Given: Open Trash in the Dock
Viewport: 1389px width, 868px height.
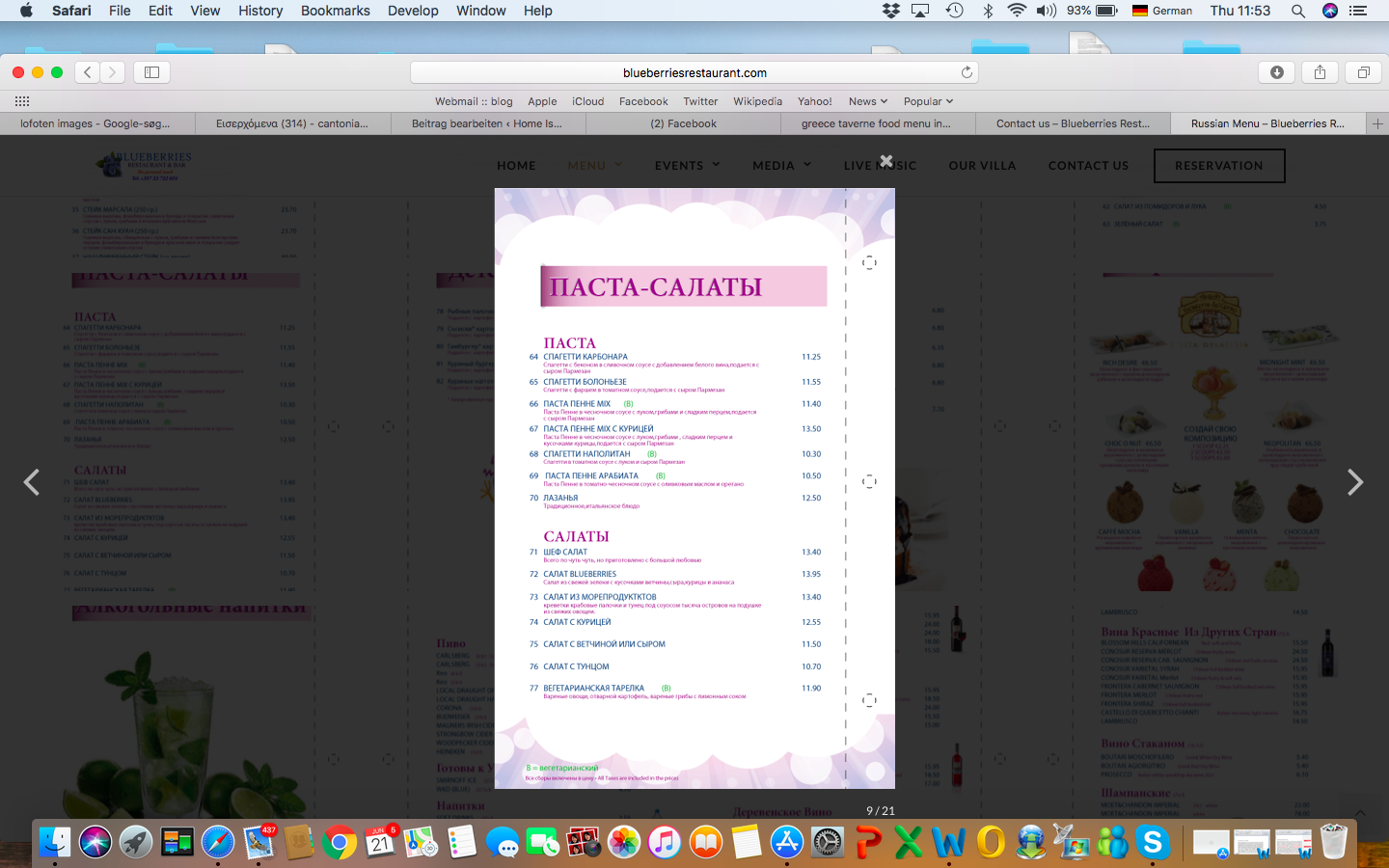Looking at the screenshot, I should 1333,842.
